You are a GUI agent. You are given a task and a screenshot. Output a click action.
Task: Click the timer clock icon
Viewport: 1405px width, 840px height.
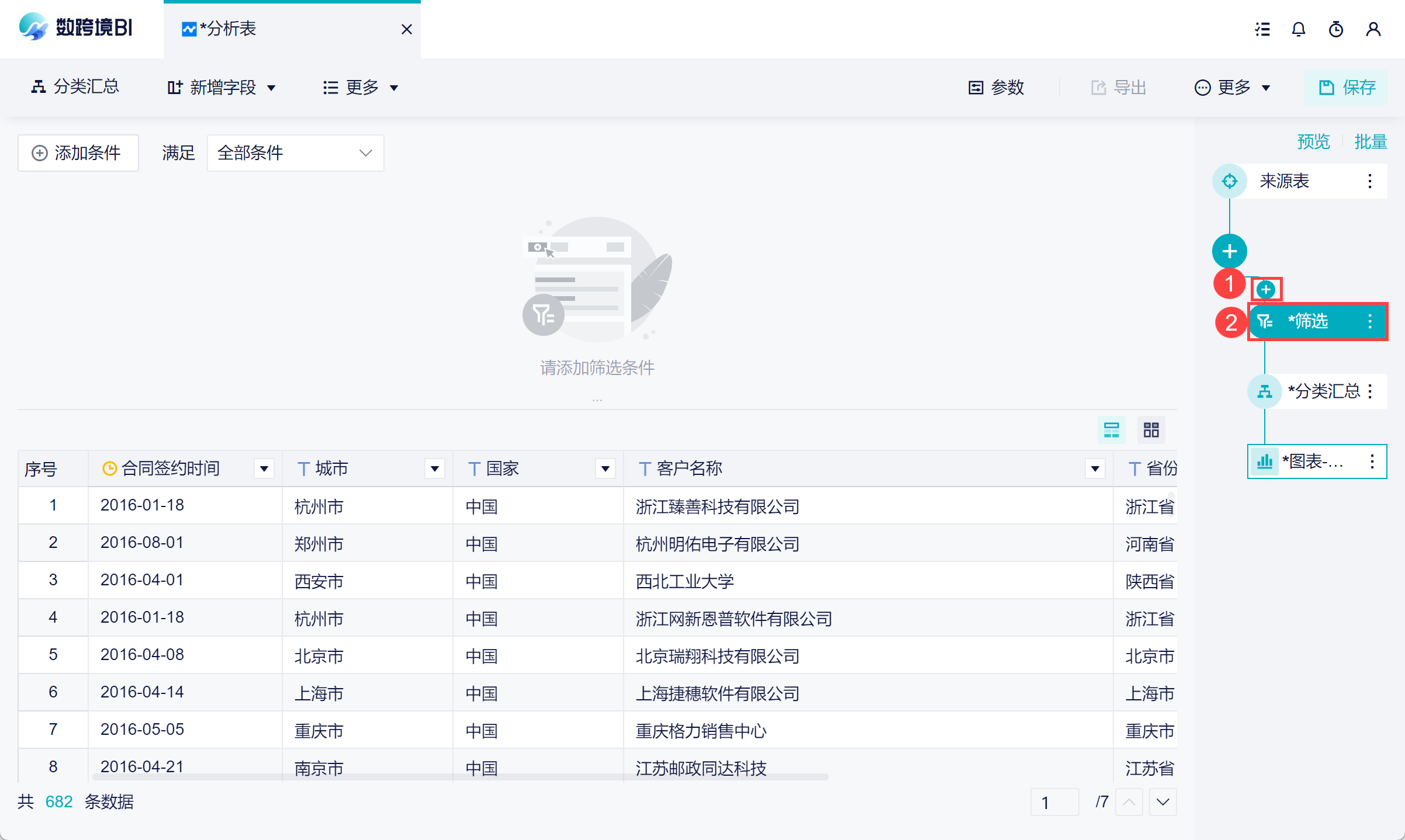point(1335,29)
